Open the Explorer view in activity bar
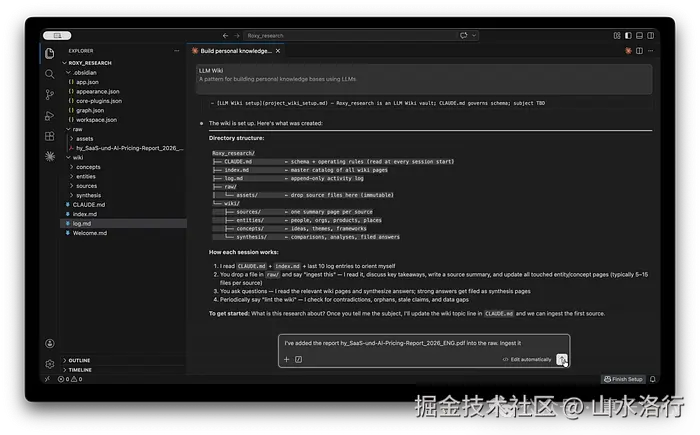The image size is (700, 435). tap(50, 53)
